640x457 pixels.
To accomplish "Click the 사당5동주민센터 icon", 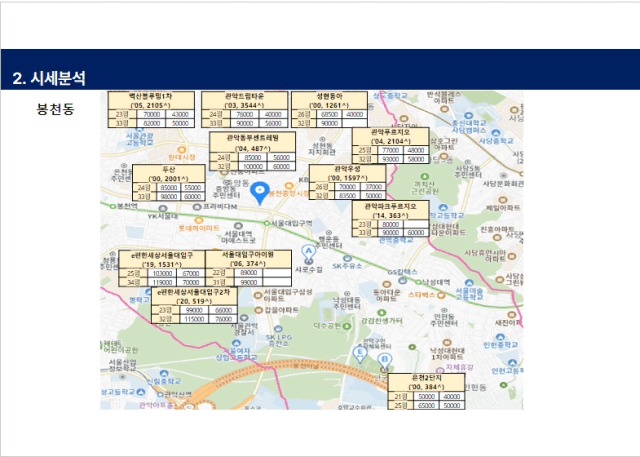I will 467,162.
